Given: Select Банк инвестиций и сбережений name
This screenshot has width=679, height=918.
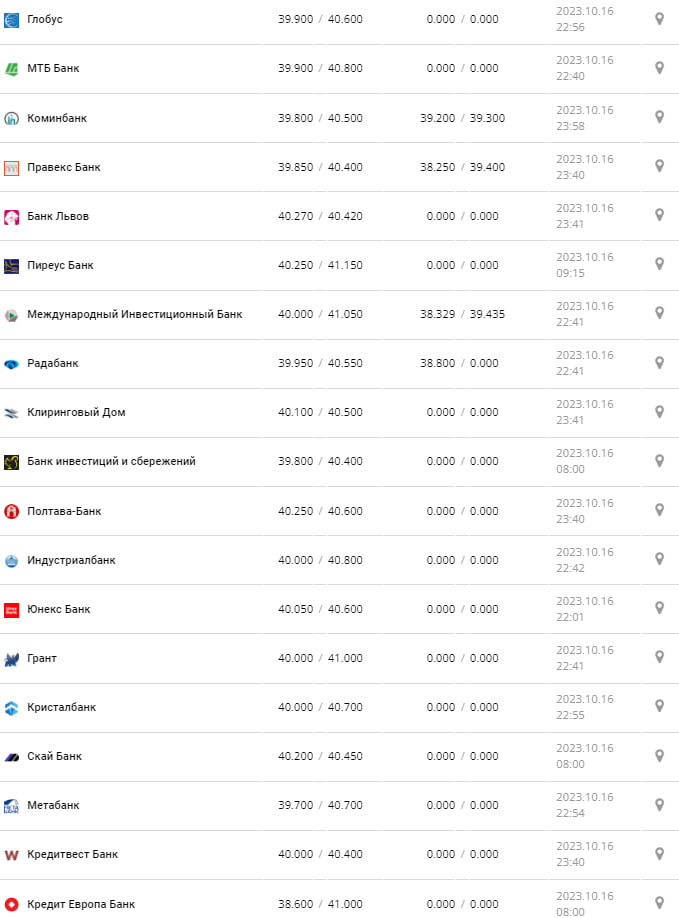Looking at the screenshot, I should pyautogui.click(x=111, y=461).
